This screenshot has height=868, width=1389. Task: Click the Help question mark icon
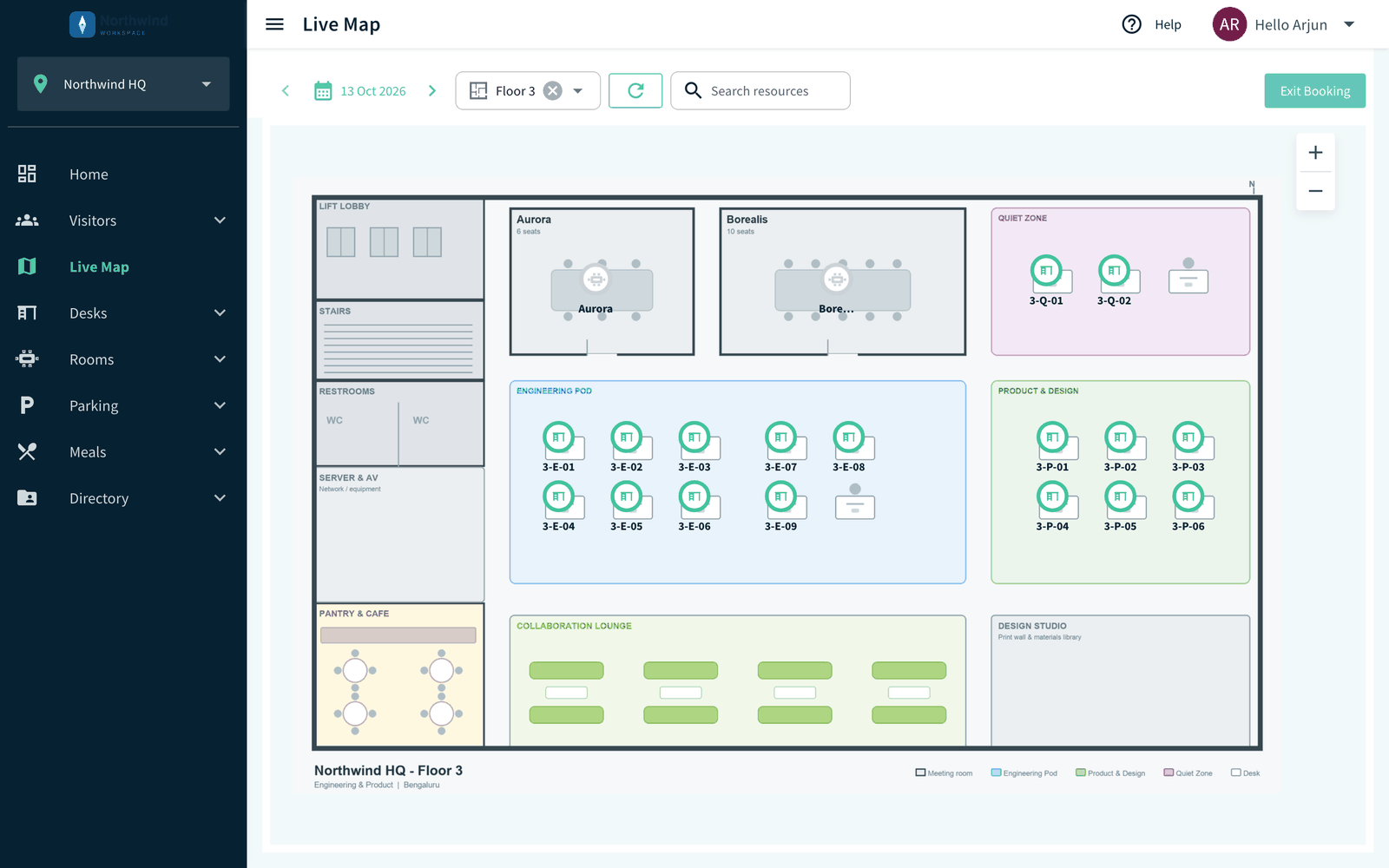click(1131, 24)
